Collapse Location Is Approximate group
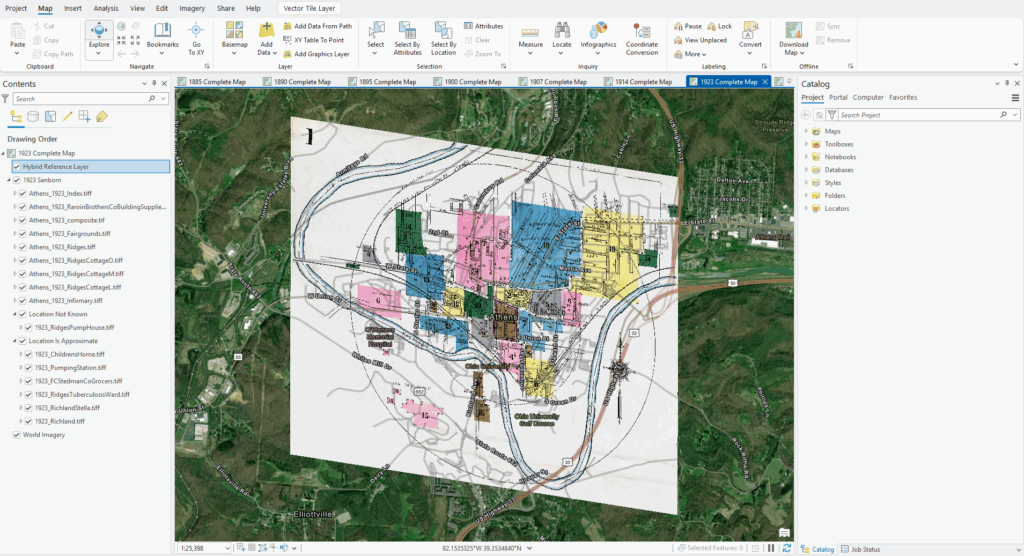The width and height of the screenshot is (1024, 556). (x=15, y=341)
